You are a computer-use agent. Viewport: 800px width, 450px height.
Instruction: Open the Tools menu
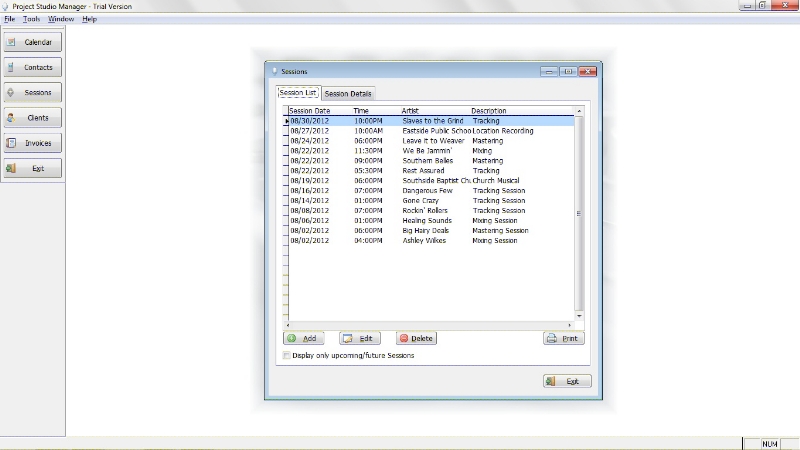tap(32, 19)
